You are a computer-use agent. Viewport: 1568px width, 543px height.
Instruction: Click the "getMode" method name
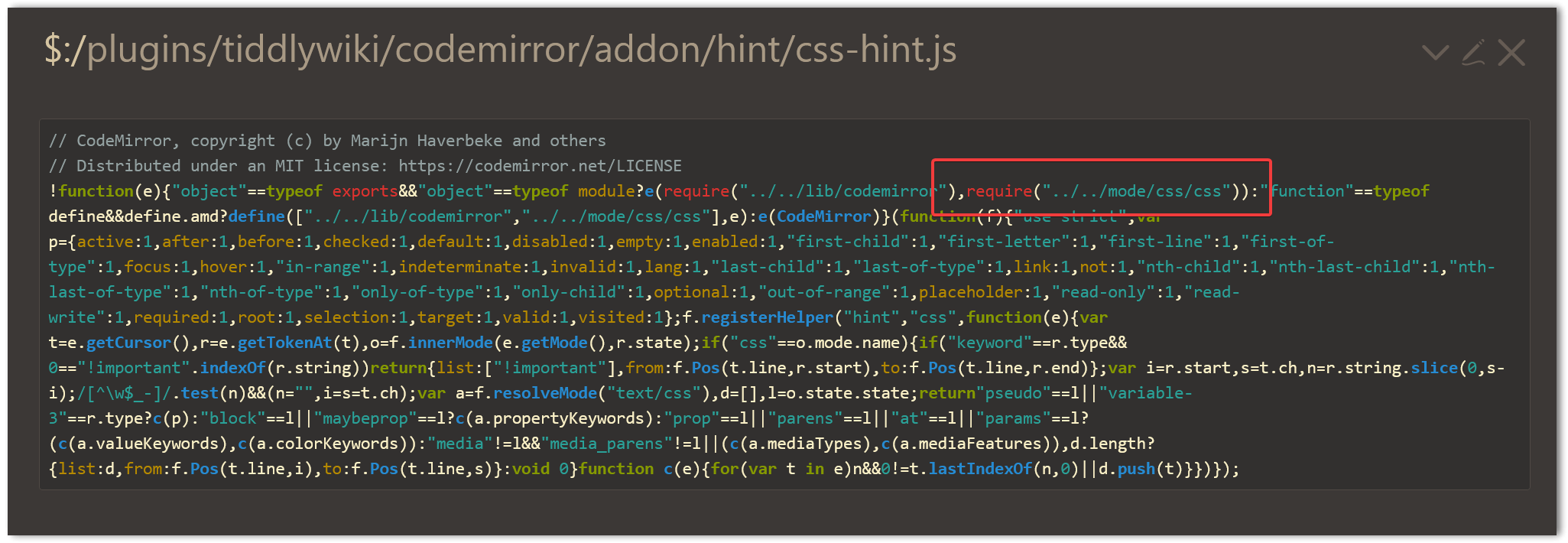[x=554, y=343]
